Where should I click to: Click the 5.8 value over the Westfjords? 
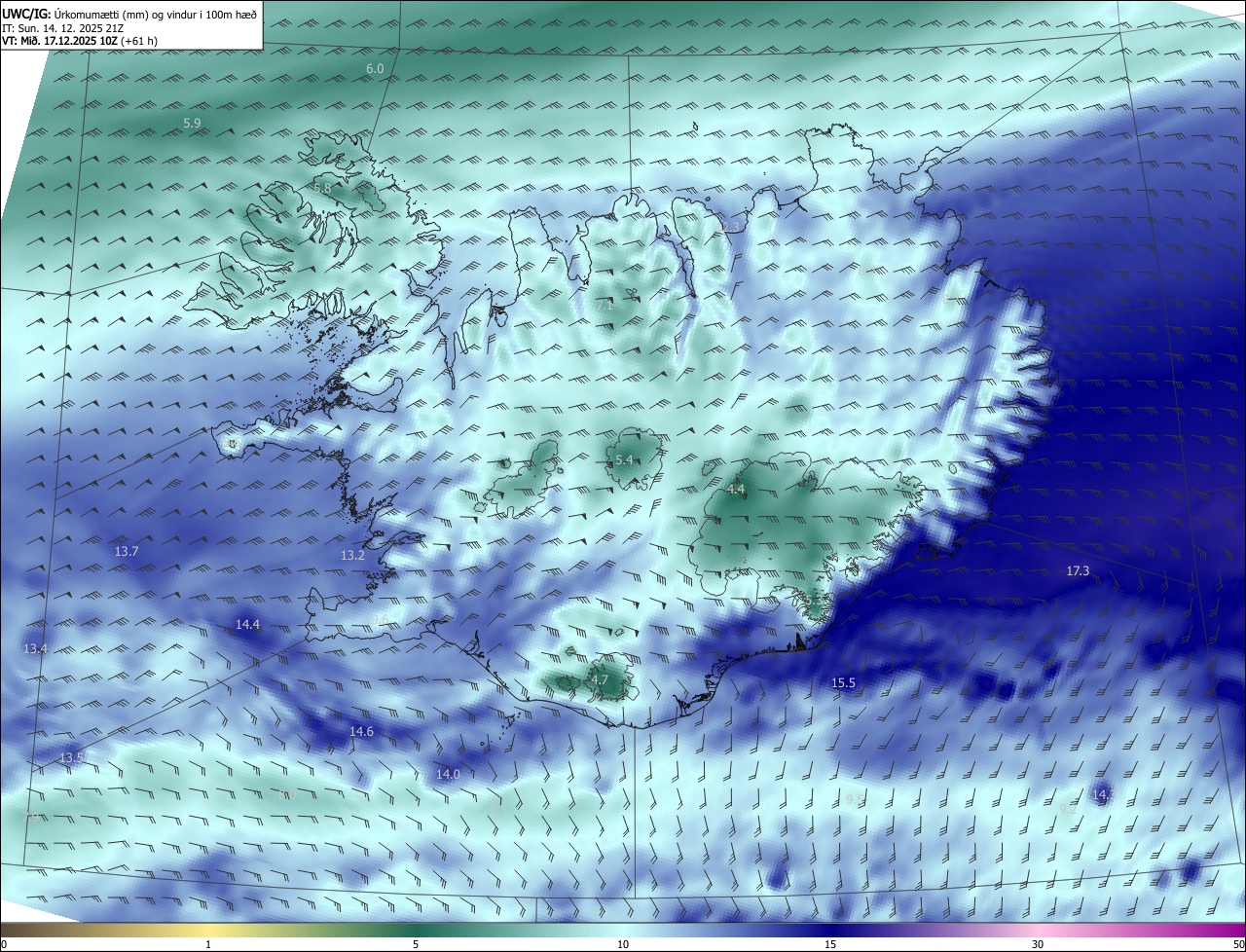click(323, 187)
